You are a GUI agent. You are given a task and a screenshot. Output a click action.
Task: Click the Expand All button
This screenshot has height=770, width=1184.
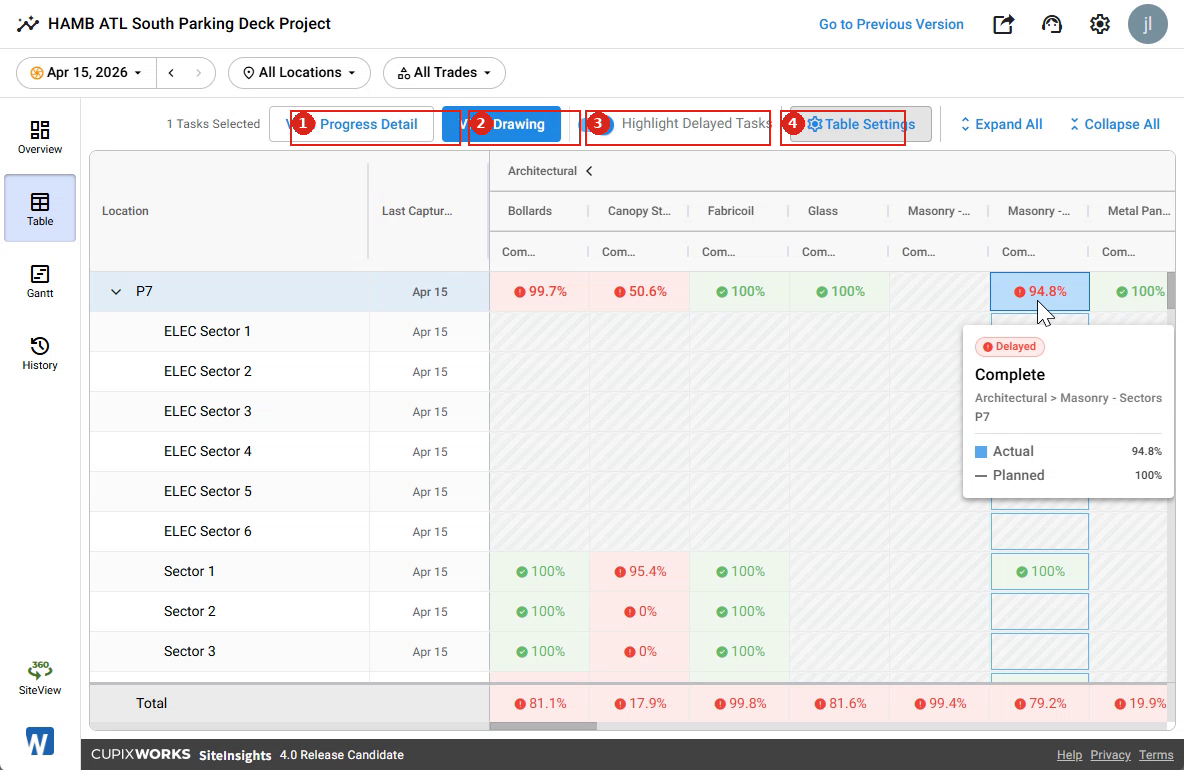[x=1001, y=125]
